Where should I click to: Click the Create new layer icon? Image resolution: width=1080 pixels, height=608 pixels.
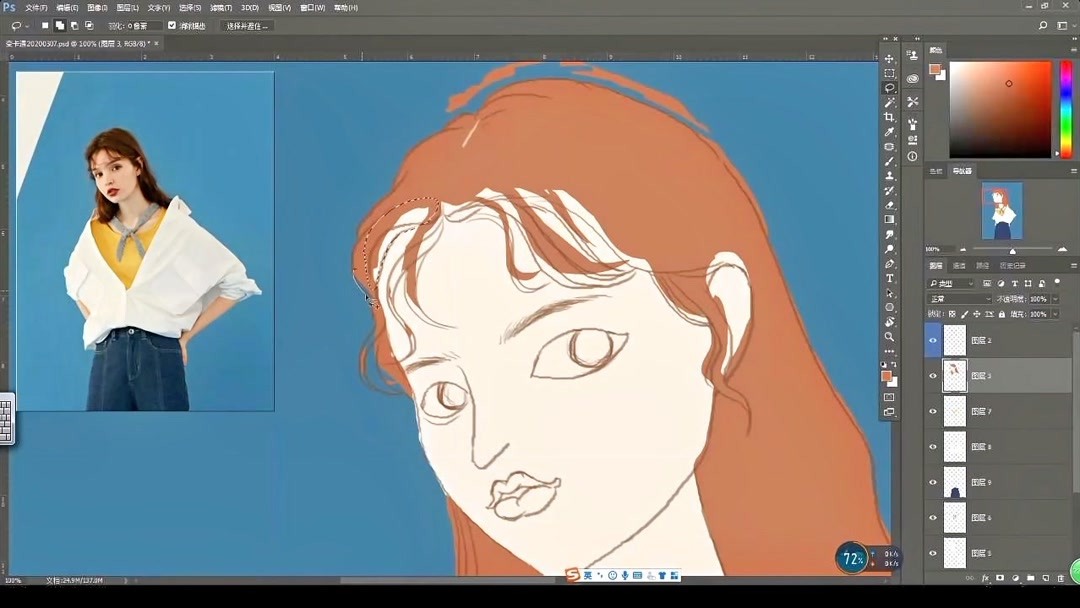(x=1045, y=578)
